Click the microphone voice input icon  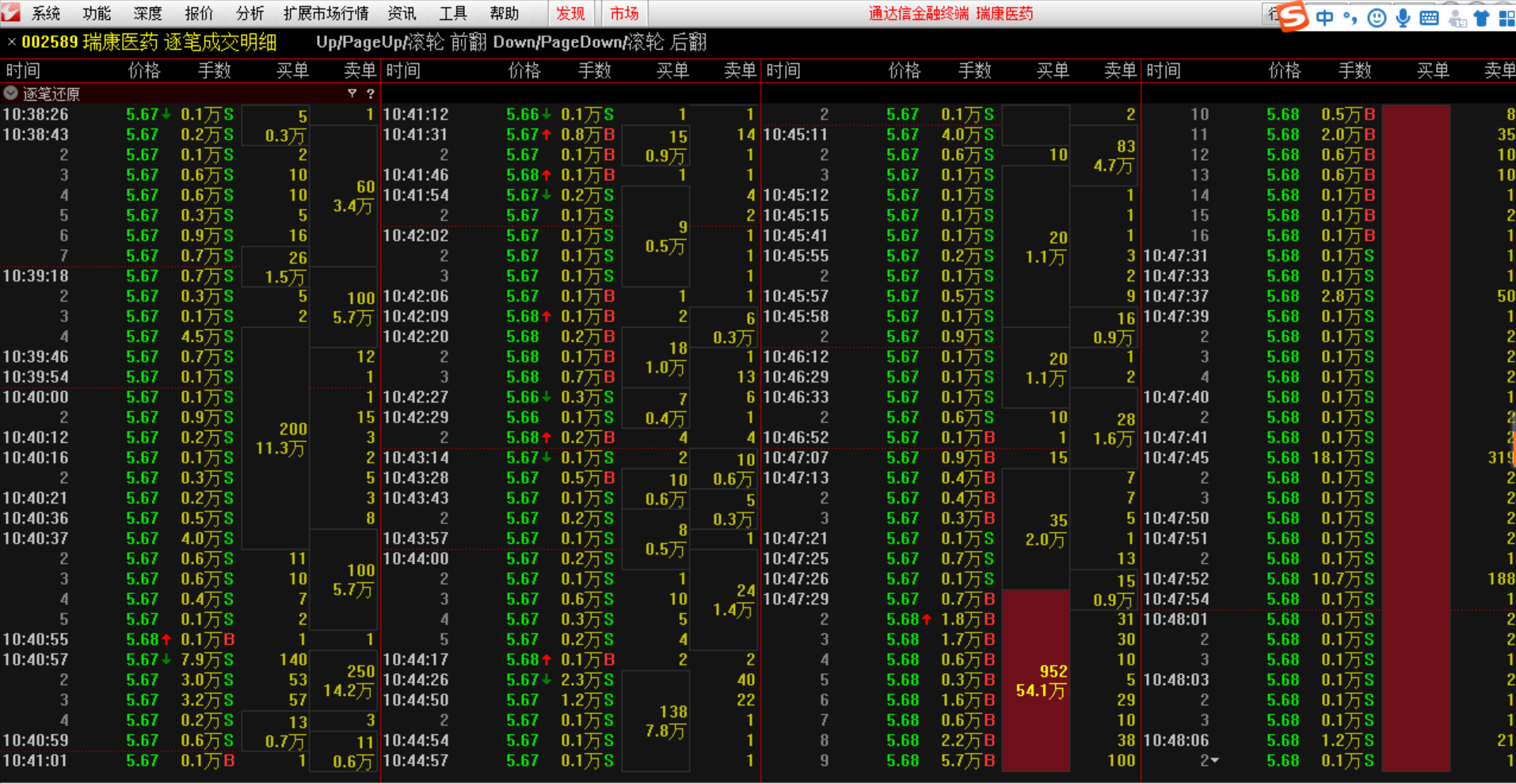pos(1403,17)
